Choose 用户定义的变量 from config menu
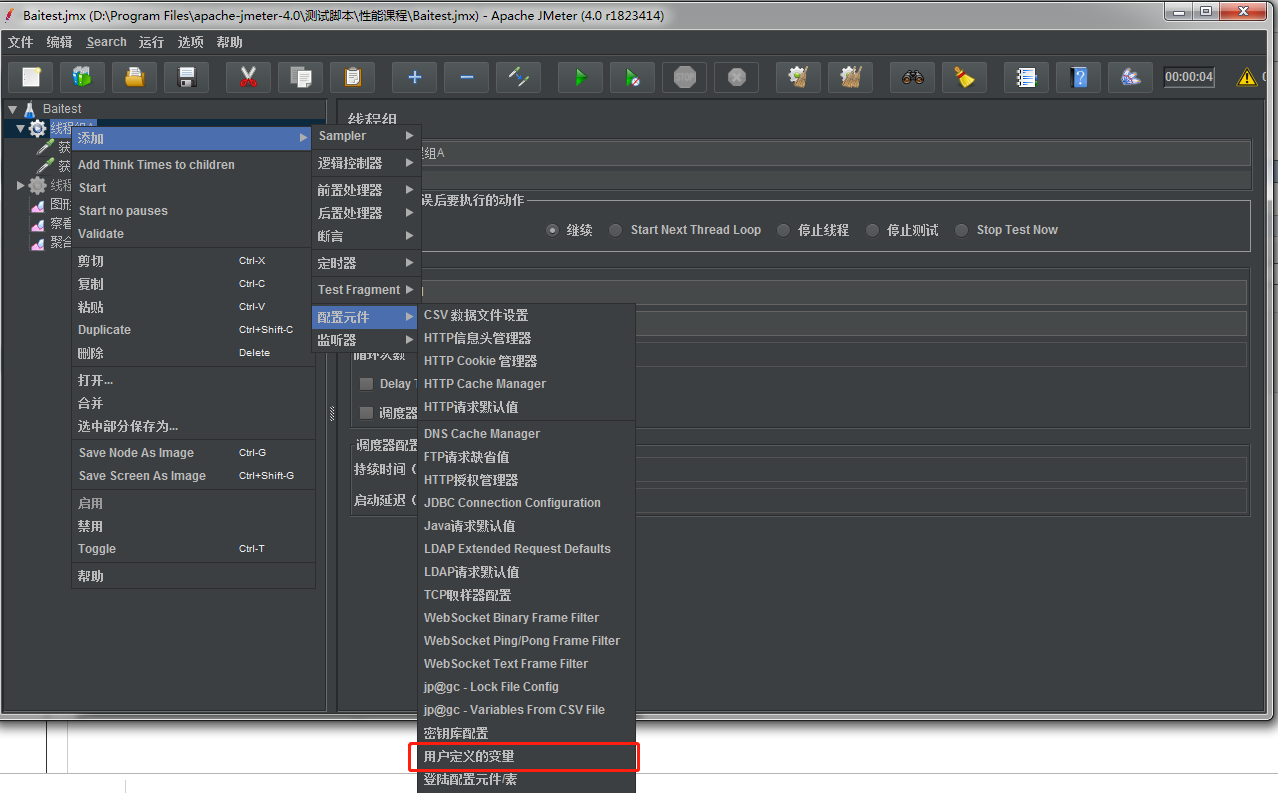This screenshot has width=1278, height=793. coord(526,757)
